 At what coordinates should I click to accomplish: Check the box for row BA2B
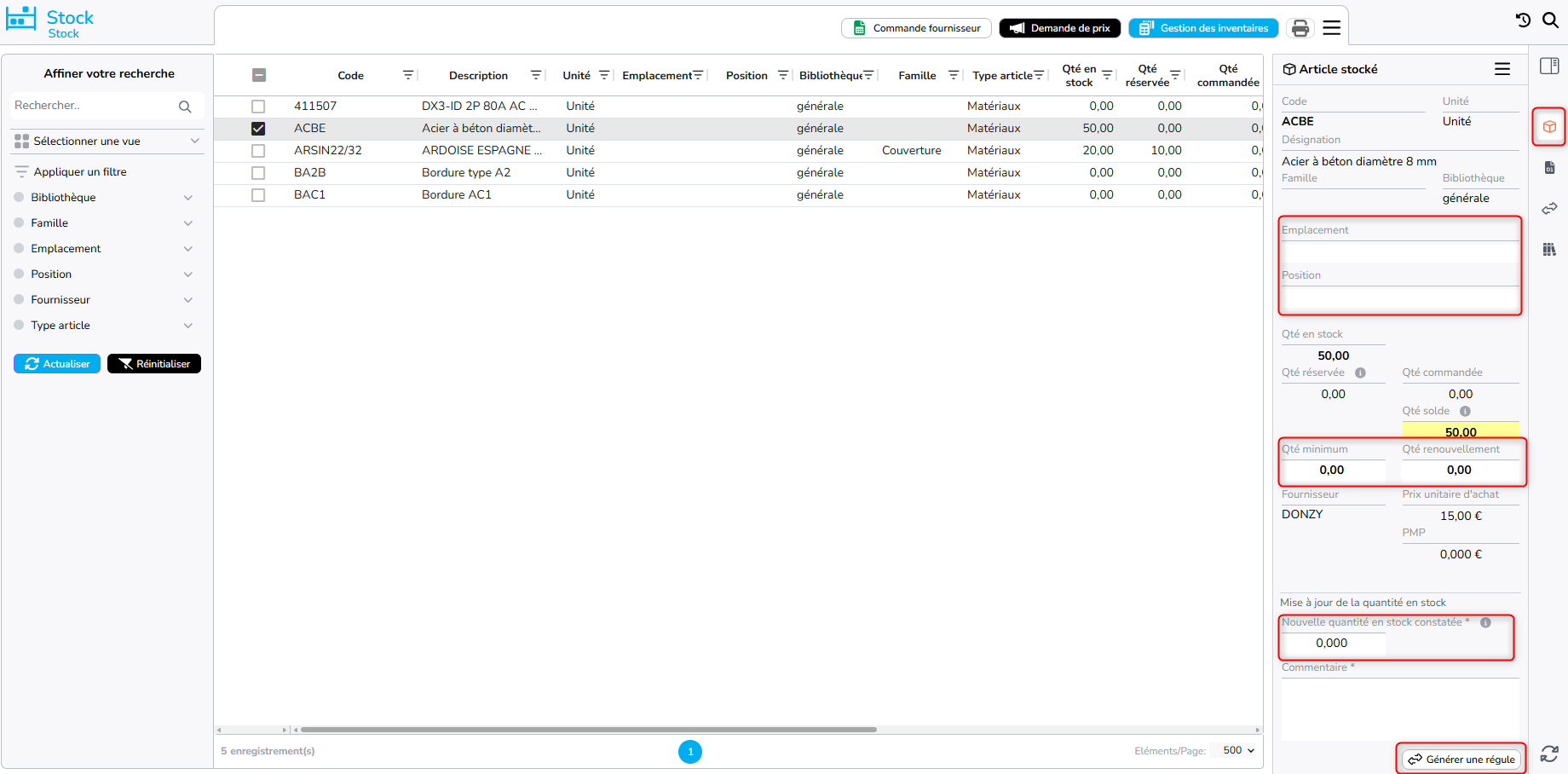point(258,173)
